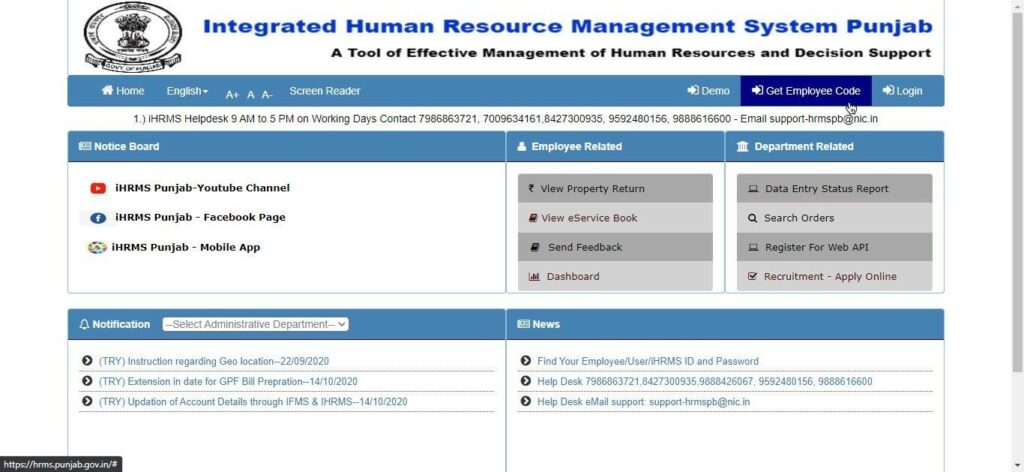This screenshot has height=472, width=1024.
Task: Click arrow bullet beside GPF Bill extension
Action: click(x=87, y=381)
